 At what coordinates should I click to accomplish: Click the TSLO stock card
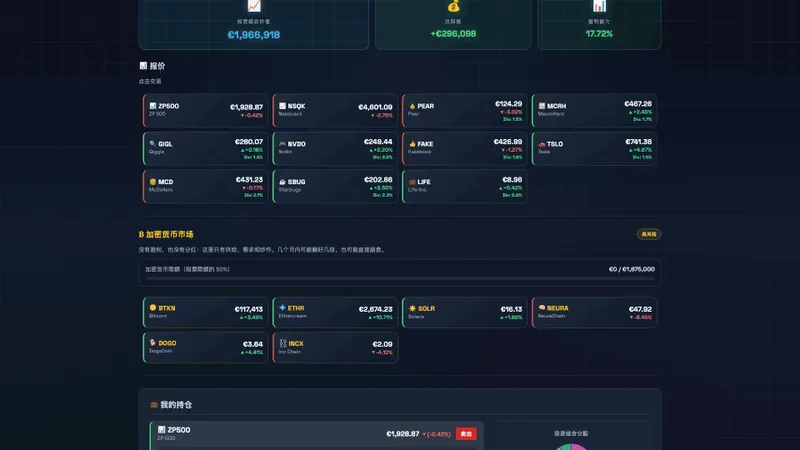594,148
